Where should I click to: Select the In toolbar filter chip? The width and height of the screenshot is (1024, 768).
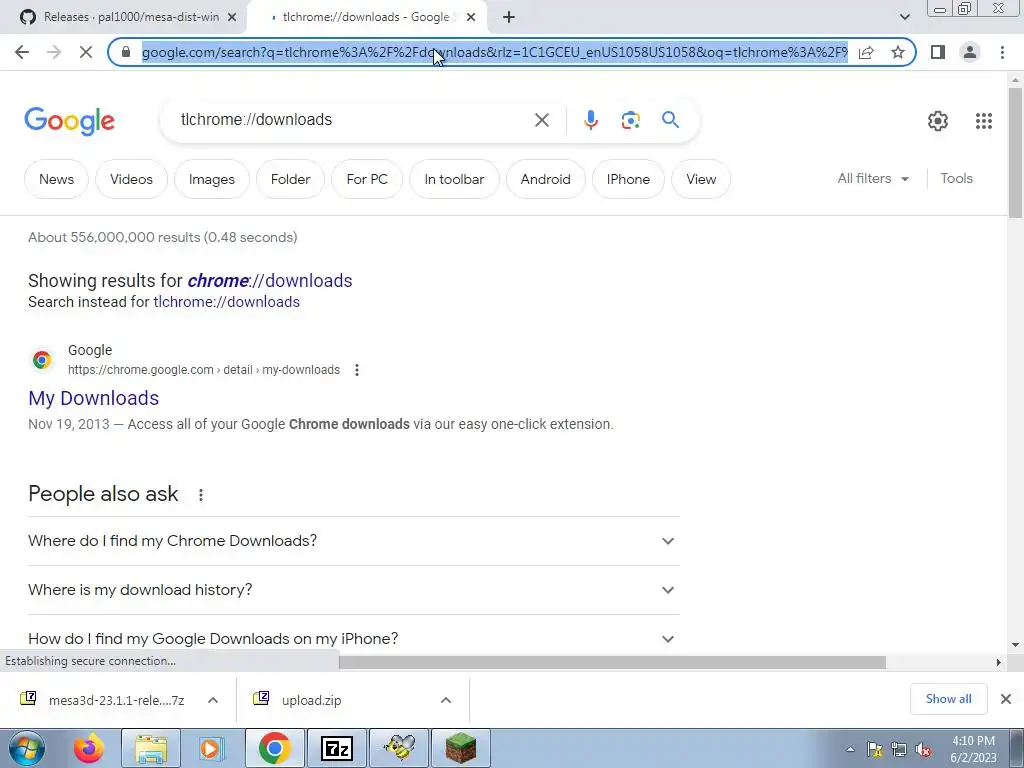[455, 179]
